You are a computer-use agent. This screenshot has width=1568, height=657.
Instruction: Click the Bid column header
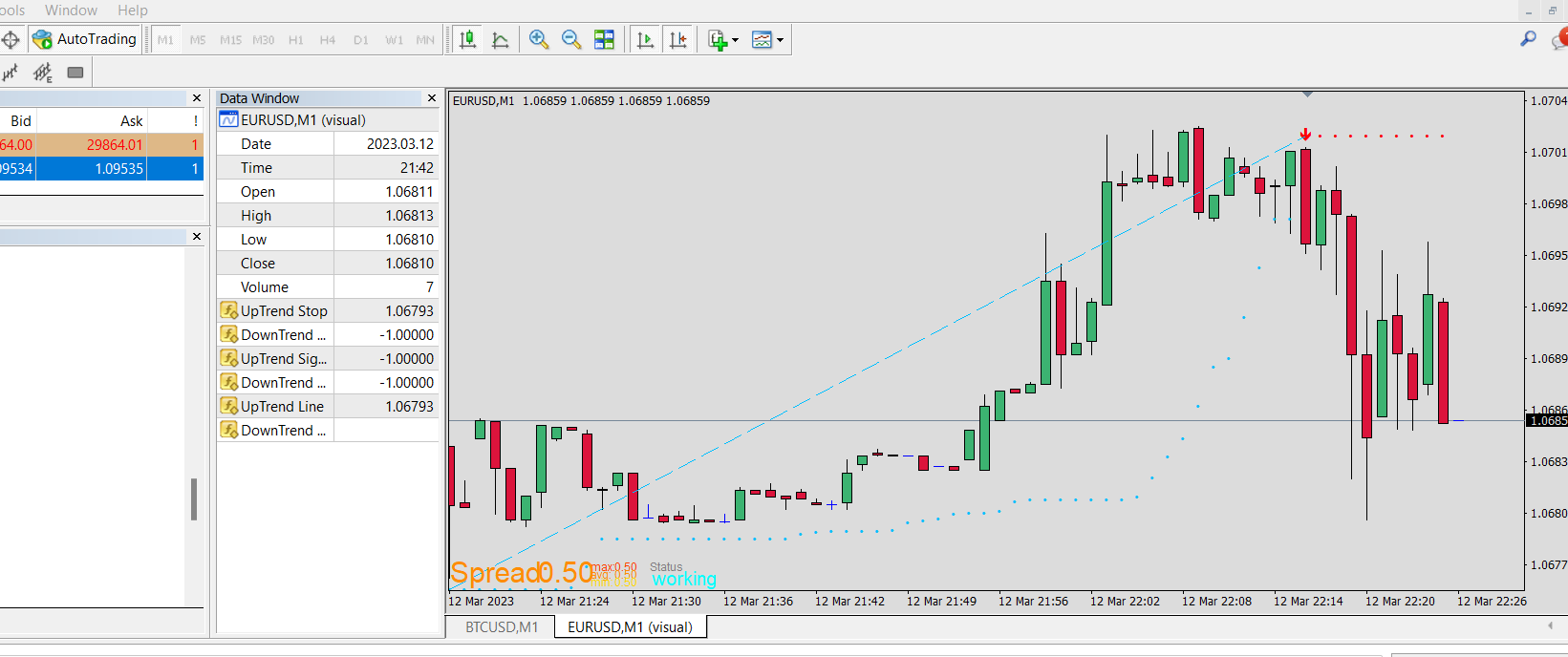tap(21, 120)
